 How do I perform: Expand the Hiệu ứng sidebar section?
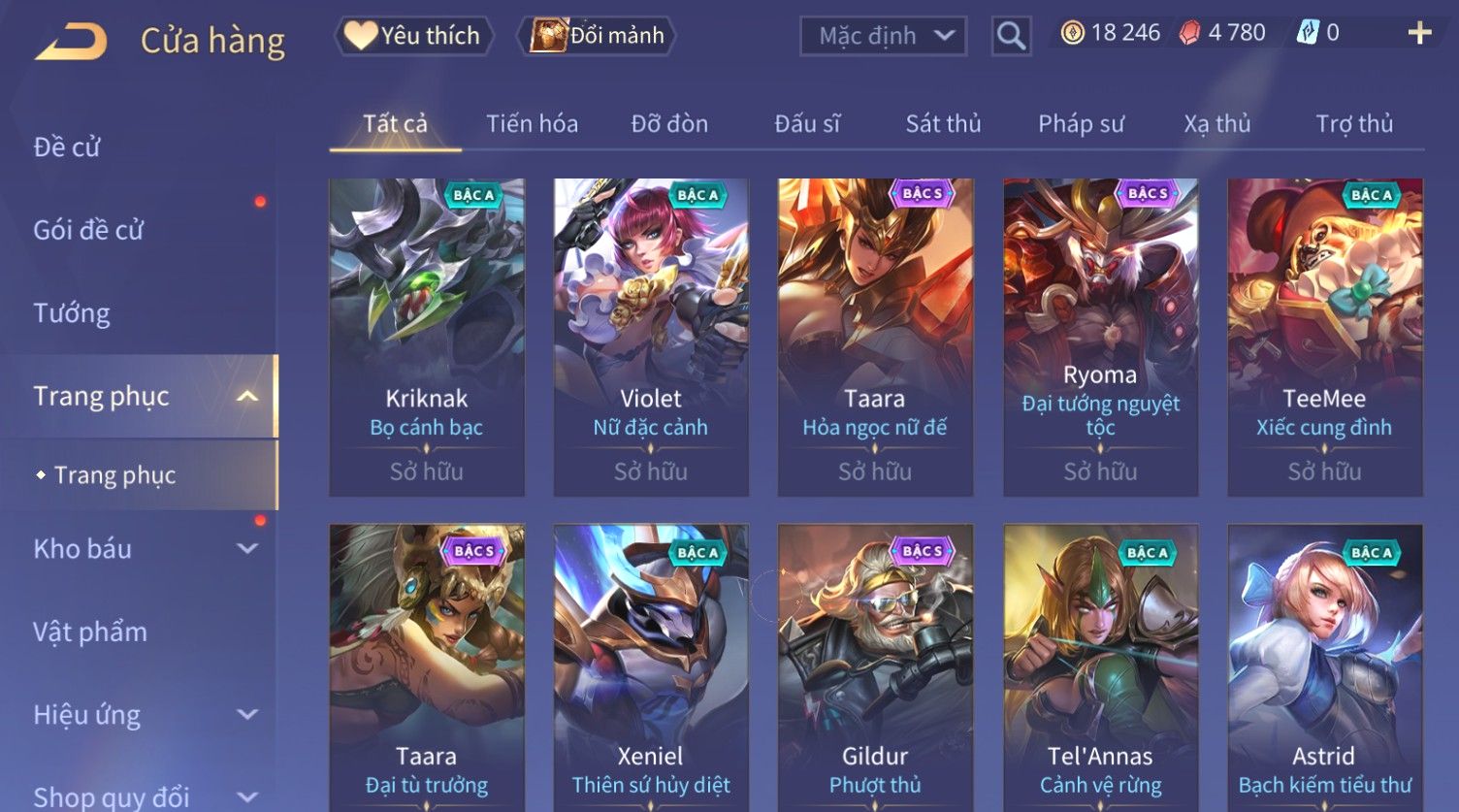coord(247,715)
